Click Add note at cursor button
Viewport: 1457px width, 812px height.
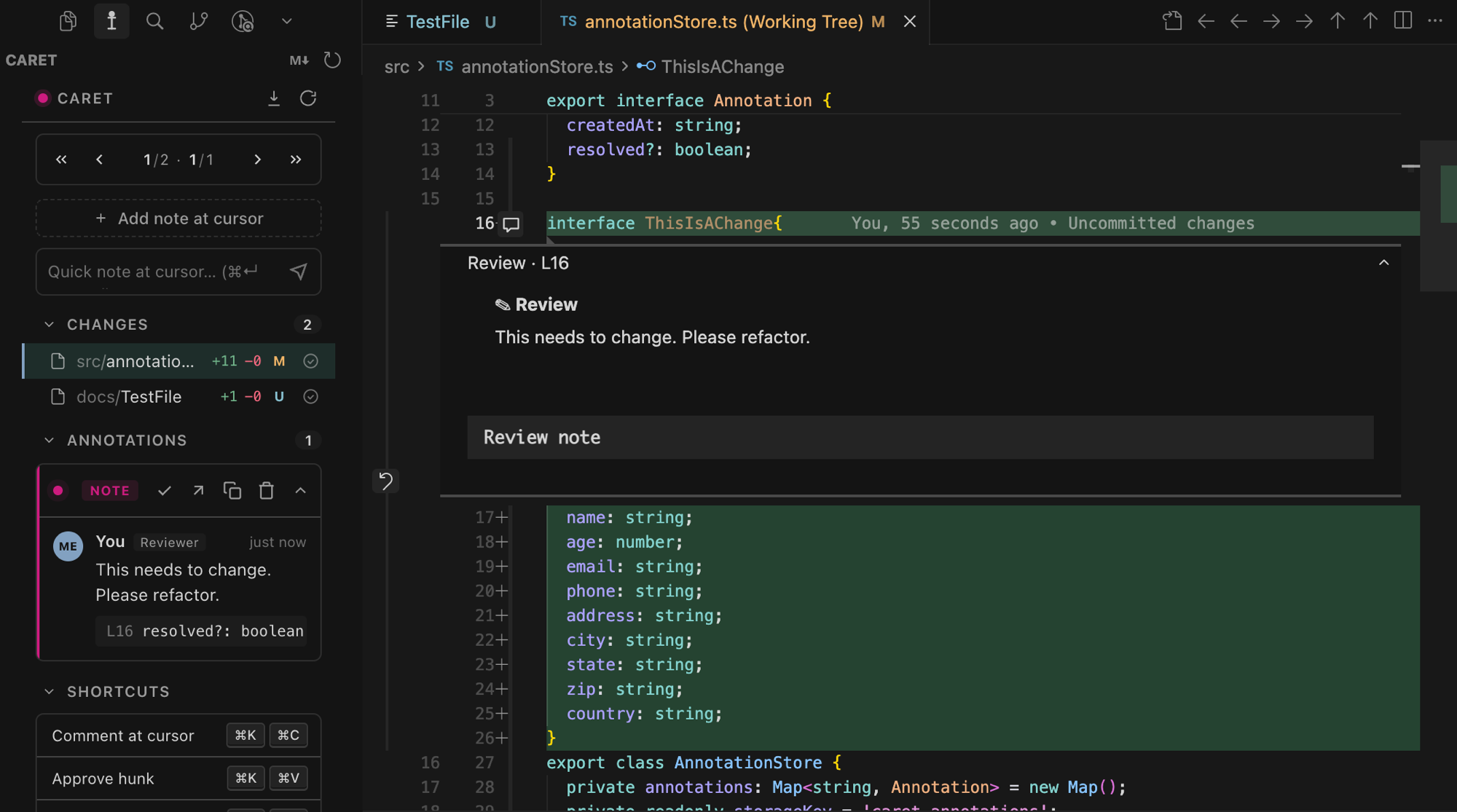[x=178, y=218]
